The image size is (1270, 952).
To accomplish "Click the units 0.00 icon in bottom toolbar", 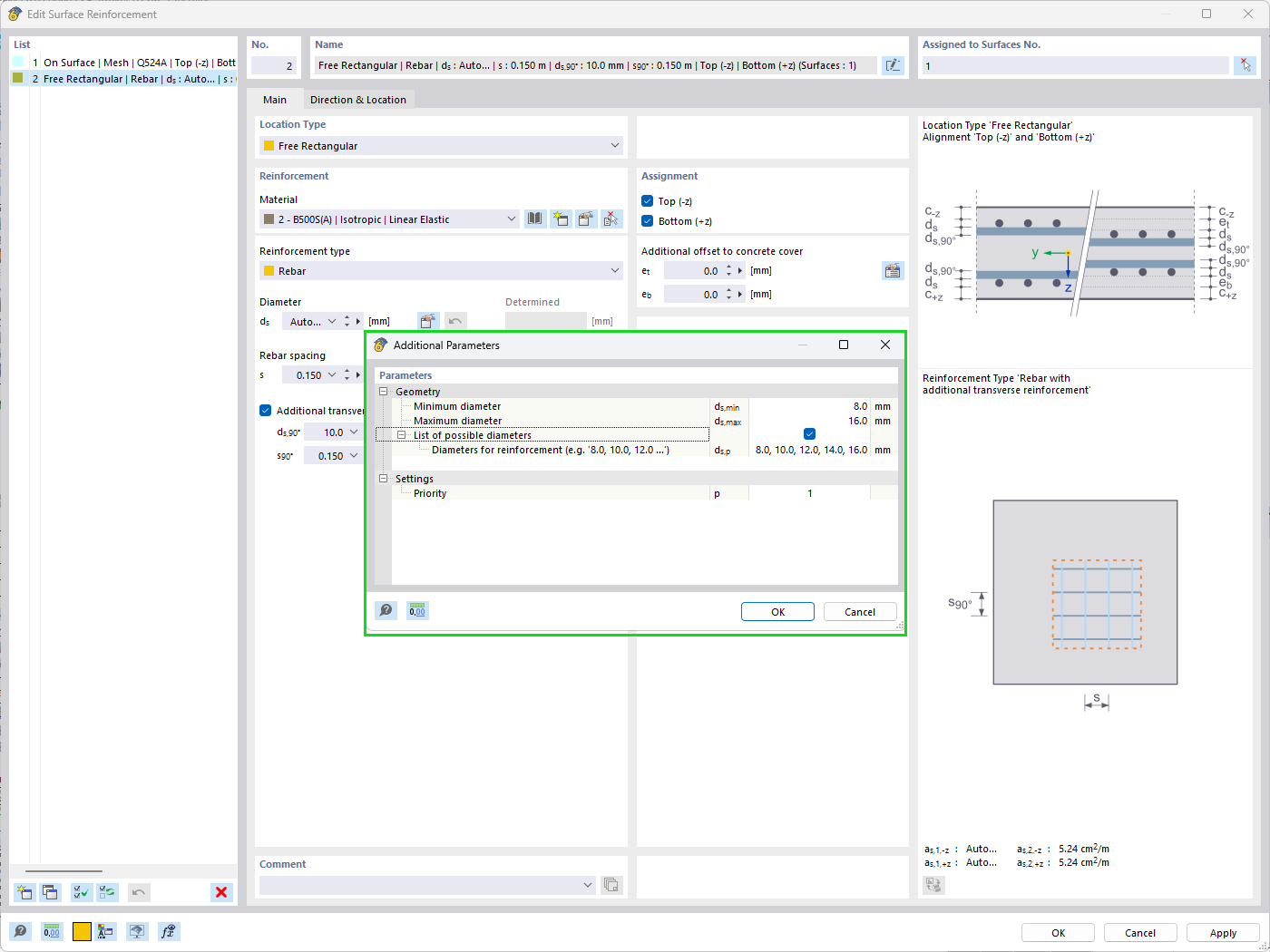I will point(52,931).
